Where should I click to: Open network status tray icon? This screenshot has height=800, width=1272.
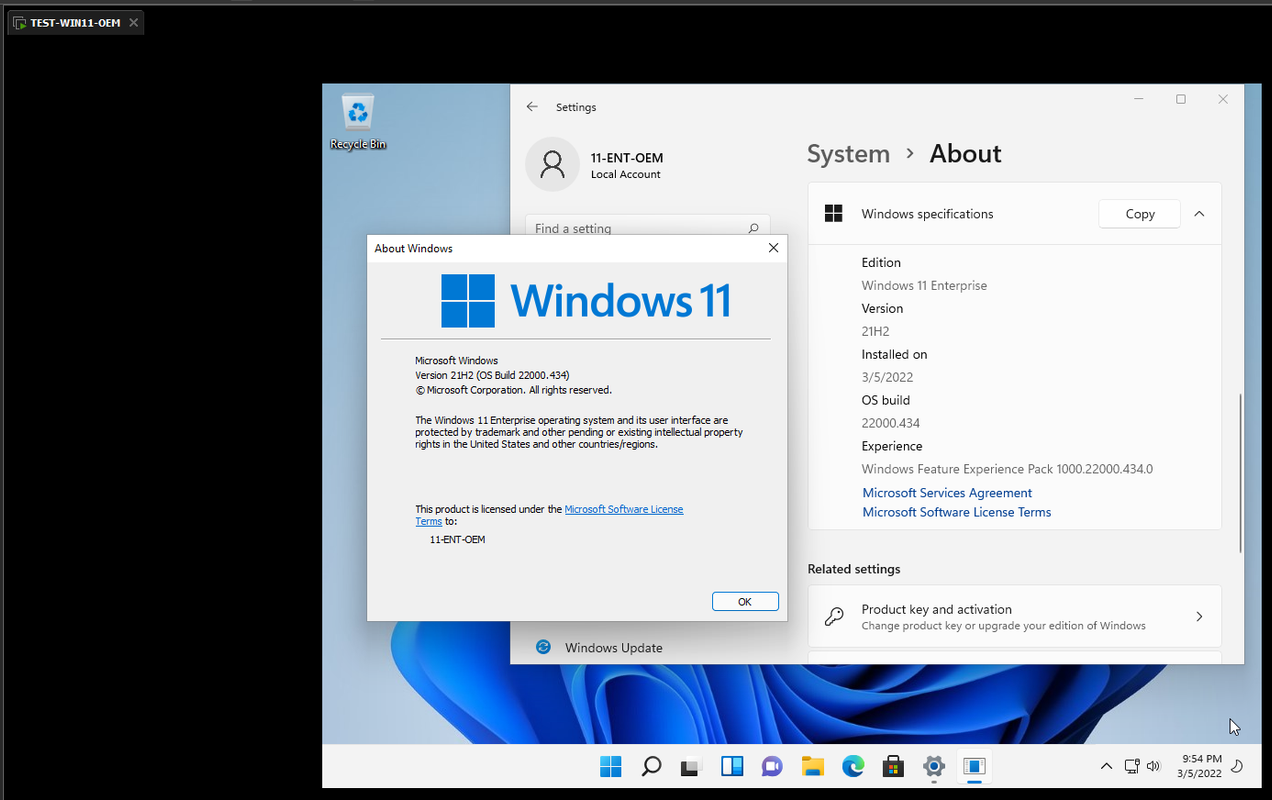click(x=1132, y=767)
